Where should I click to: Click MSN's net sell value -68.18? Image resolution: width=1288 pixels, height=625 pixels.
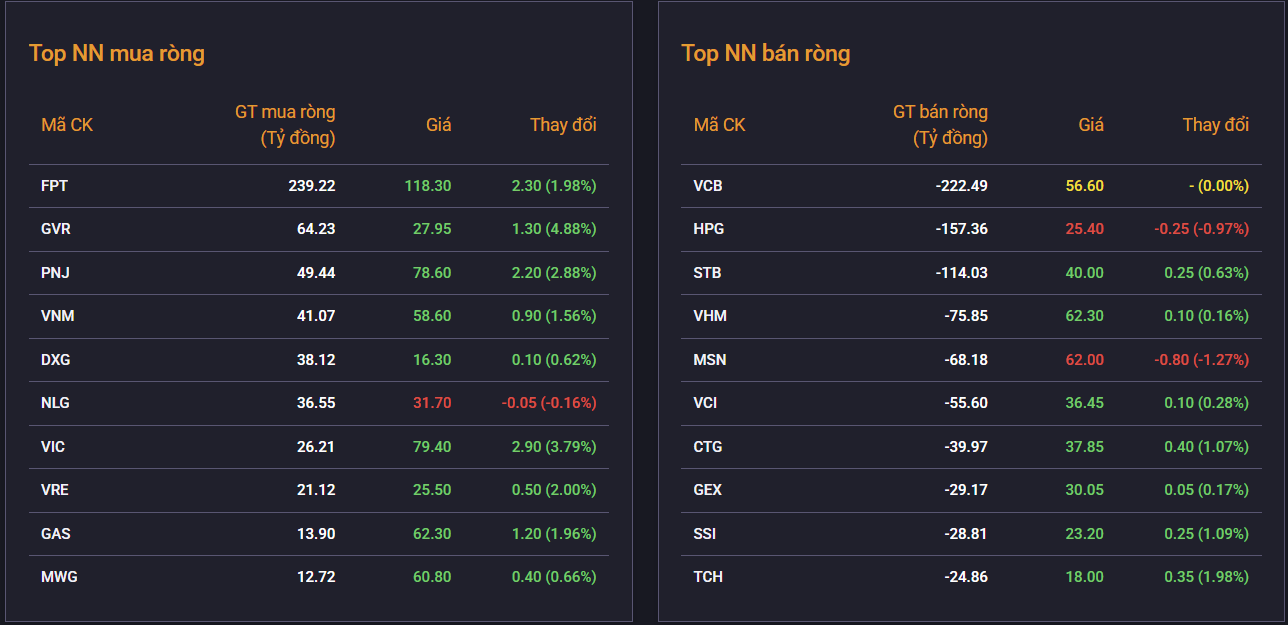965,360
